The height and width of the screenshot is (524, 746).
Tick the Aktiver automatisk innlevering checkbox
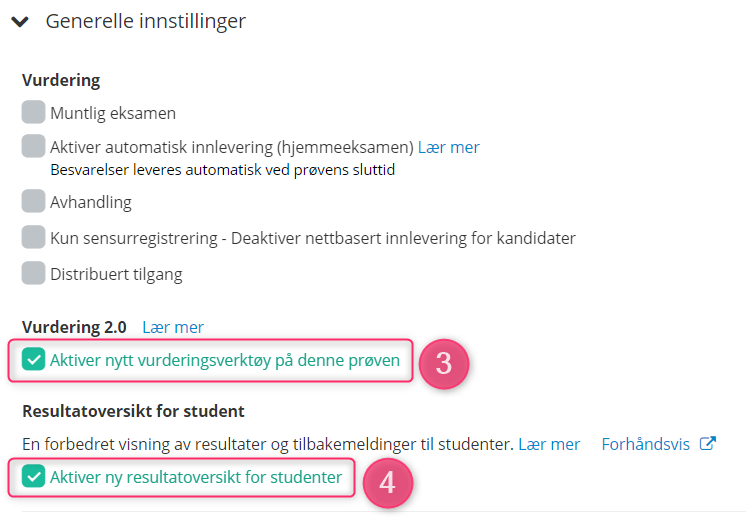click(33, 146)
